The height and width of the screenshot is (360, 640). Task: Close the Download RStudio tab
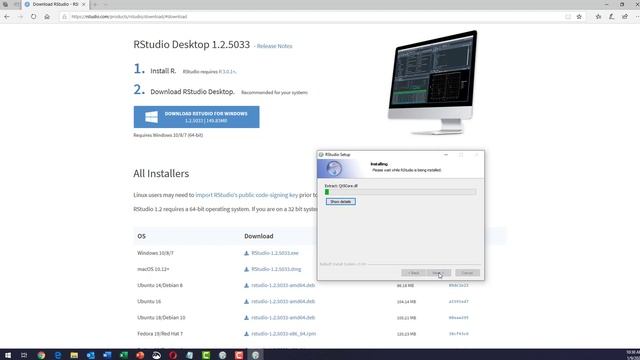click(84, 4)
